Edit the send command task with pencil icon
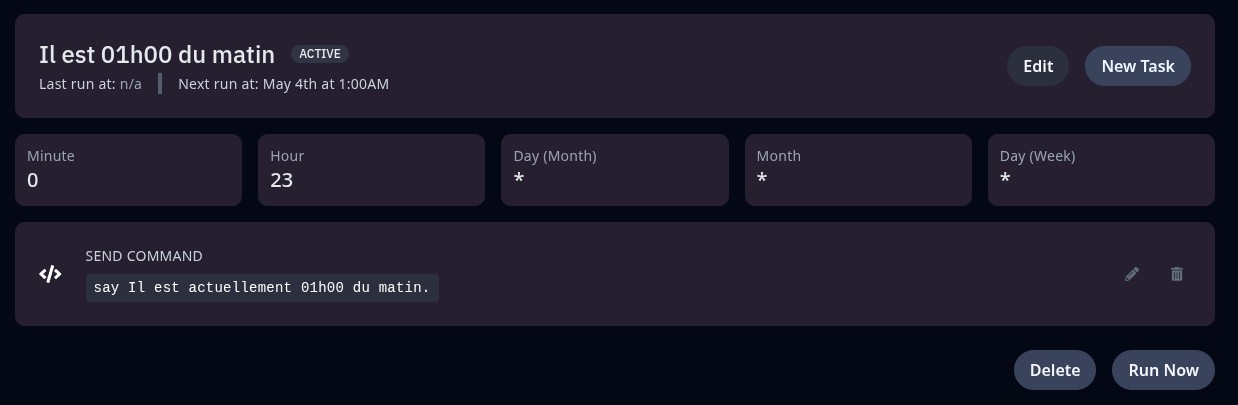Image resolution: width=1238 pixels, height=405 pixels. (x=1132, y=274)
